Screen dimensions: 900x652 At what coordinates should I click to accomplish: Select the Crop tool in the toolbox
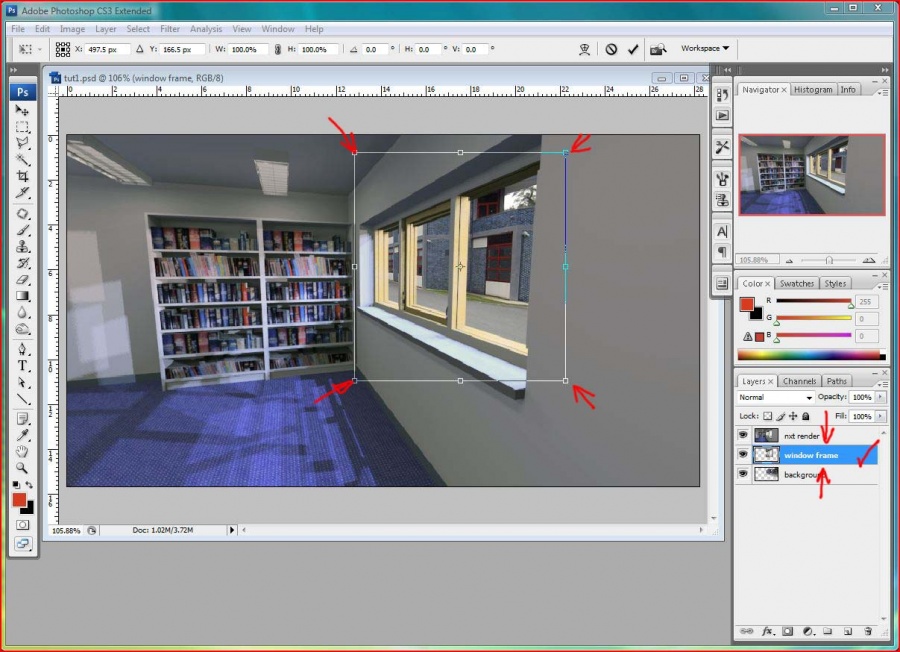(23, 176)
